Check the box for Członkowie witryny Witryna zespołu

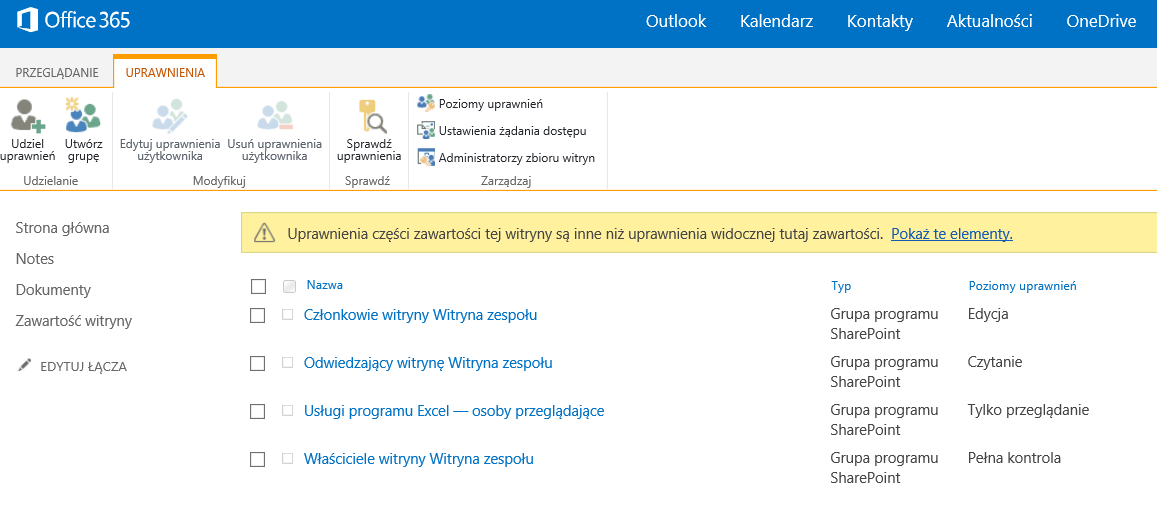pyautogui.click(x=258, y=316)
